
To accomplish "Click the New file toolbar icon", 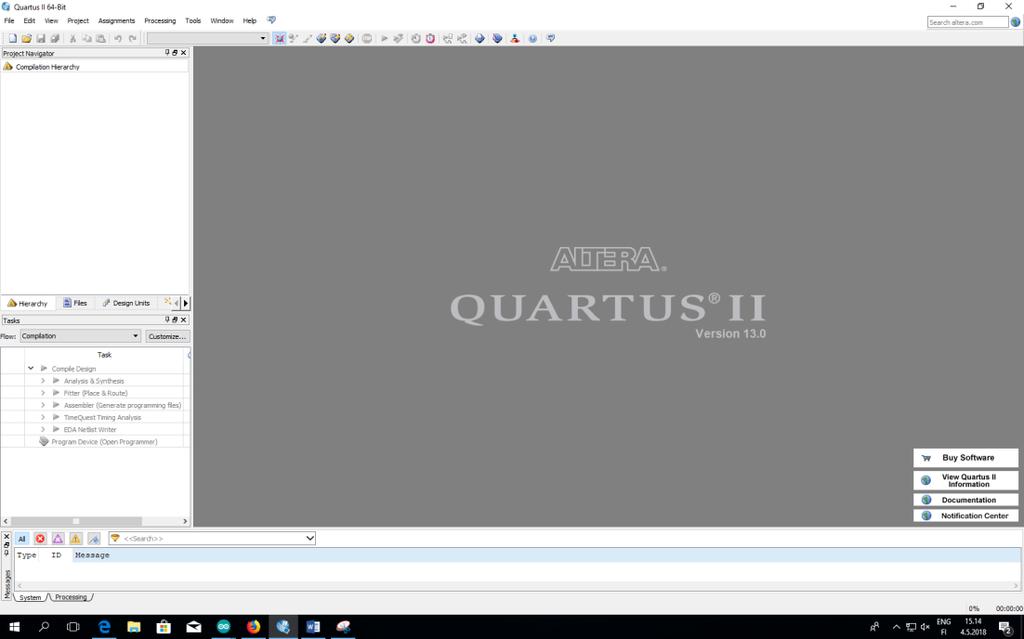I will pyautogui.click(x=12, y=39).
